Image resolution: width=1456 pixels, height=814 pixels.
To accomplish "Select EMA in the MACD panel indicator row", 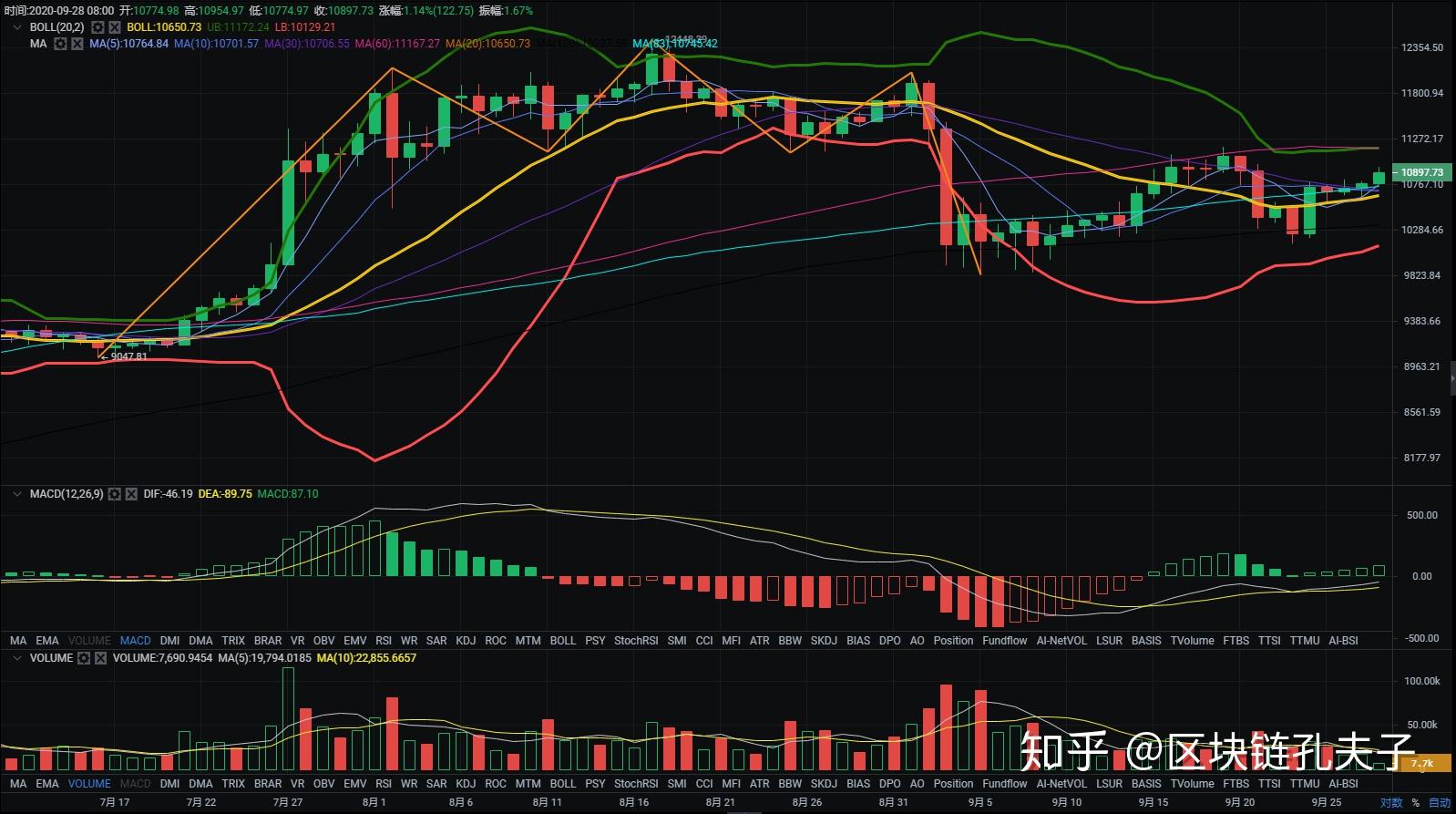I will (47, 641).
